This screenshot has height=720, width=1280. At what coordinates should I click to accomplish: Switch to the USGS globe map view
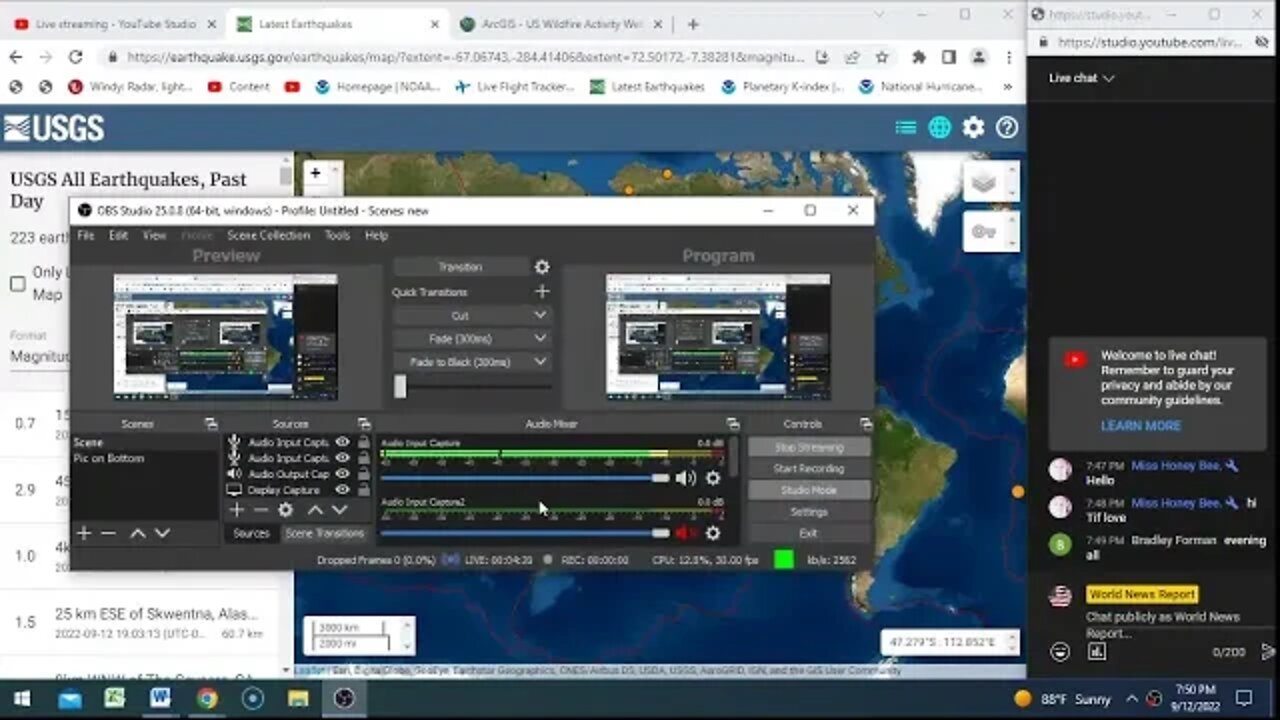click(939, 127)
